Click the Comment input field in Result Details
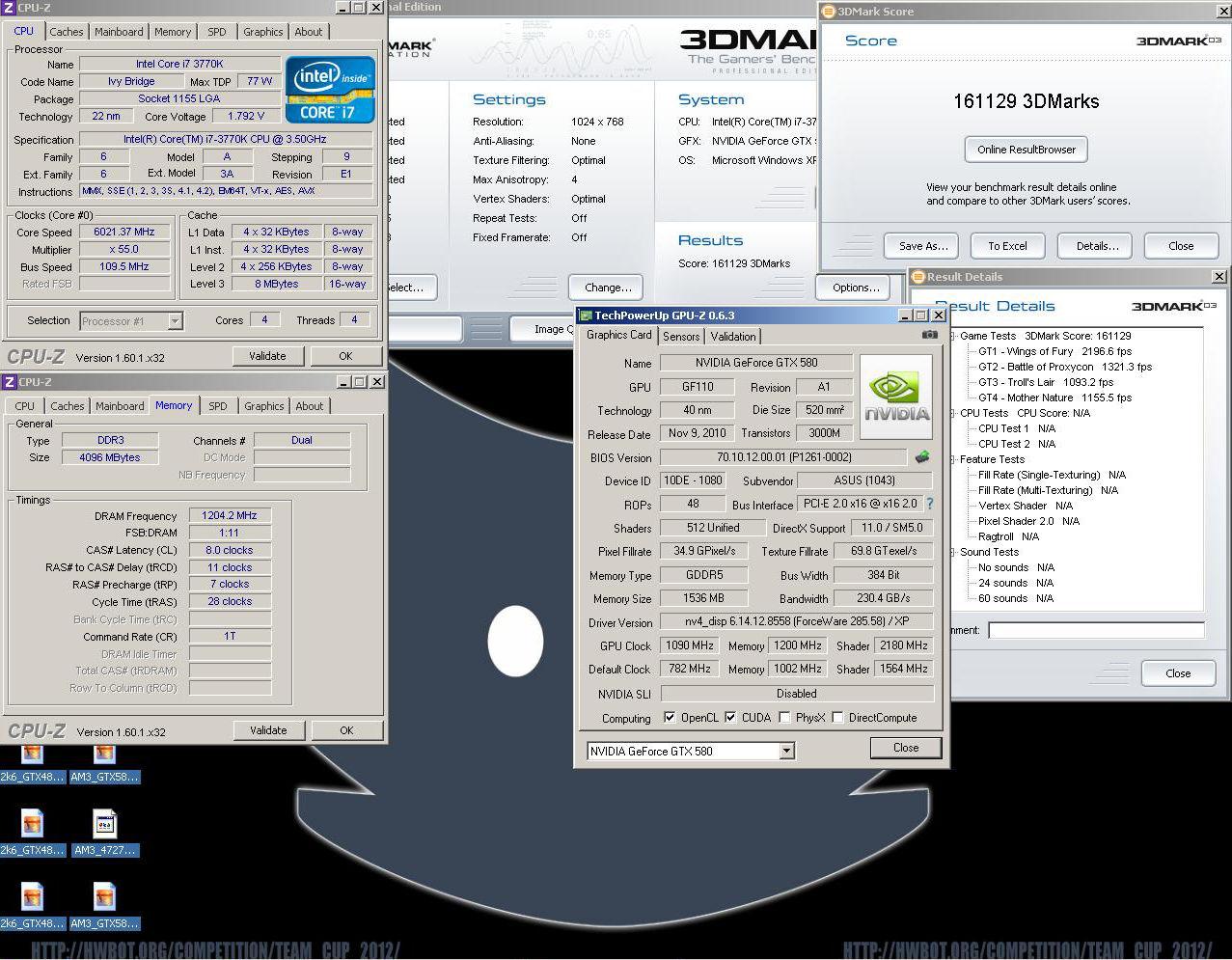The height and width of the screenshot is (960, 1232). point(1096,630)
